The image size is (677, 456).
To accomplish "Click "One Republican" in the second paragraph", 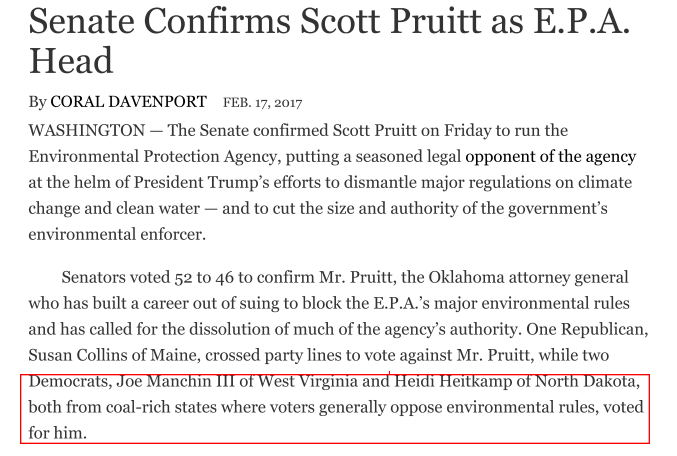I will (x=579, y=330).
